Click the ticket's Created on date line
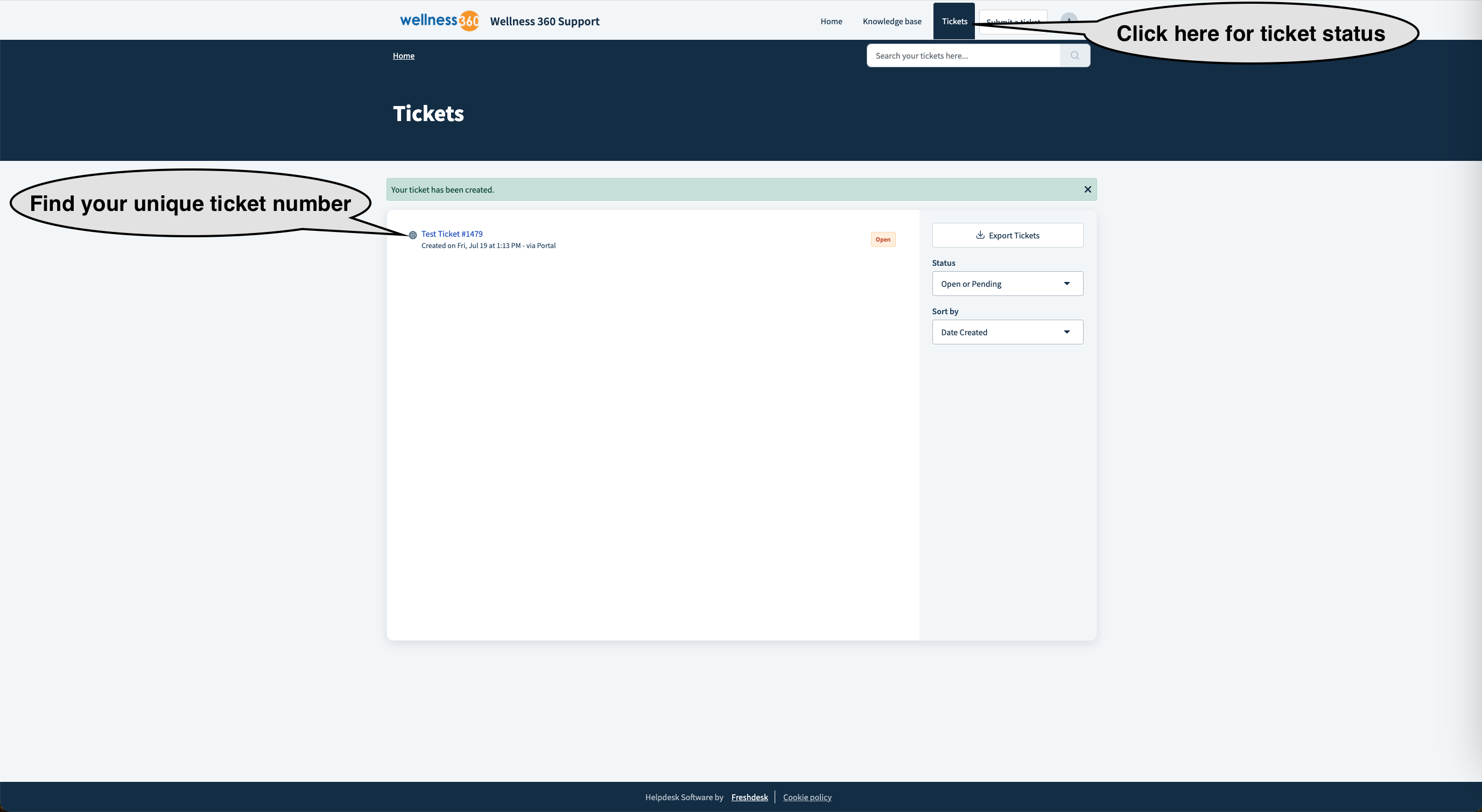Viewport: 1482px width, 812px height. [x=488, y=246]
